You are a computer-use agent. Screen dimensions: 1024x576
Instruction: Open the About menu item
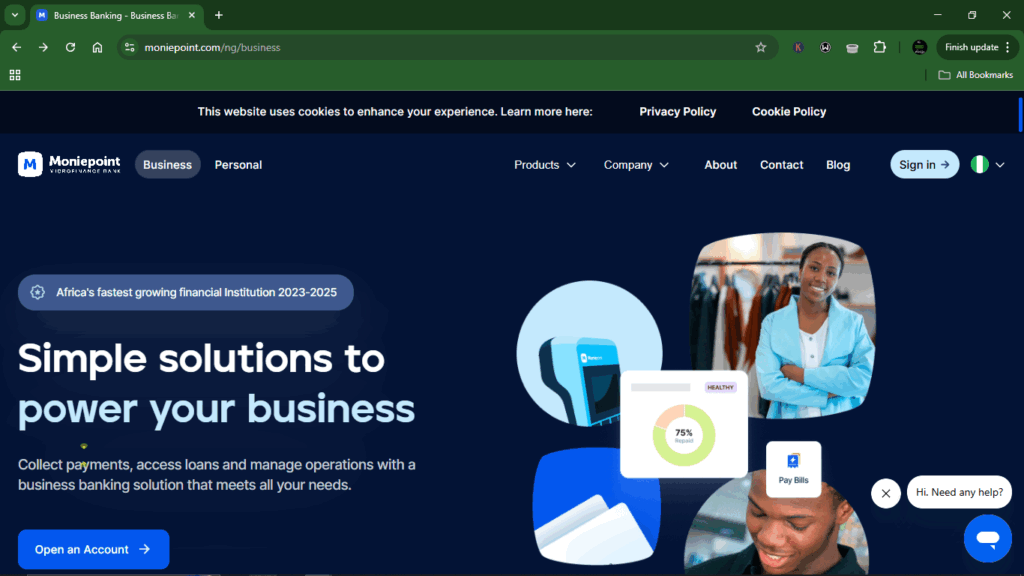720,165
